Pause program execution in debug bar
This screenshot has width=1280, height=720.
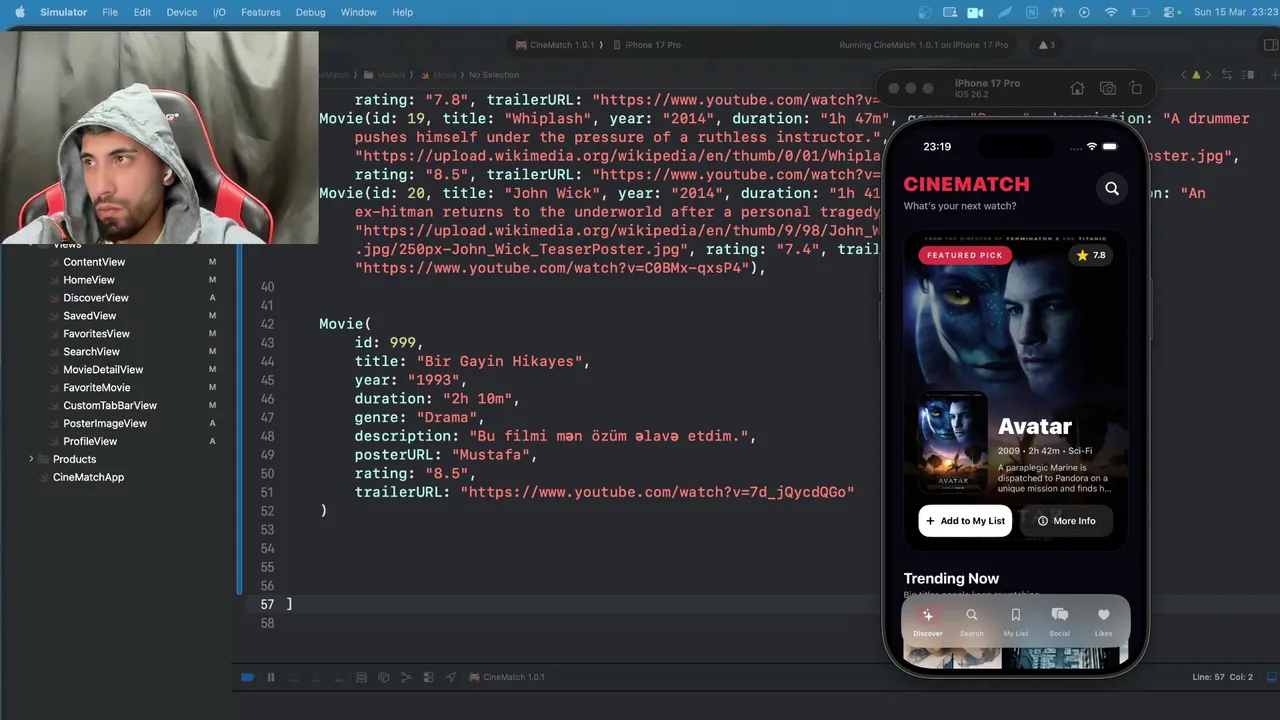click(270, 677)
